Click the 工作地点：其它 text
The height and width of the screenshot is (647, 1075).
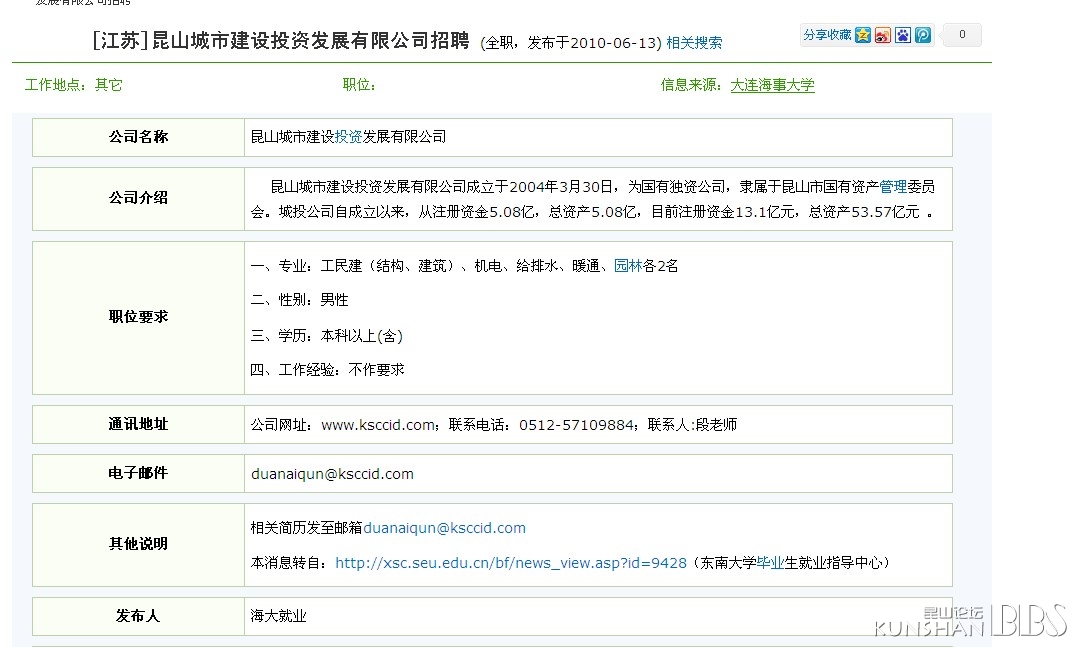point(73,85)
